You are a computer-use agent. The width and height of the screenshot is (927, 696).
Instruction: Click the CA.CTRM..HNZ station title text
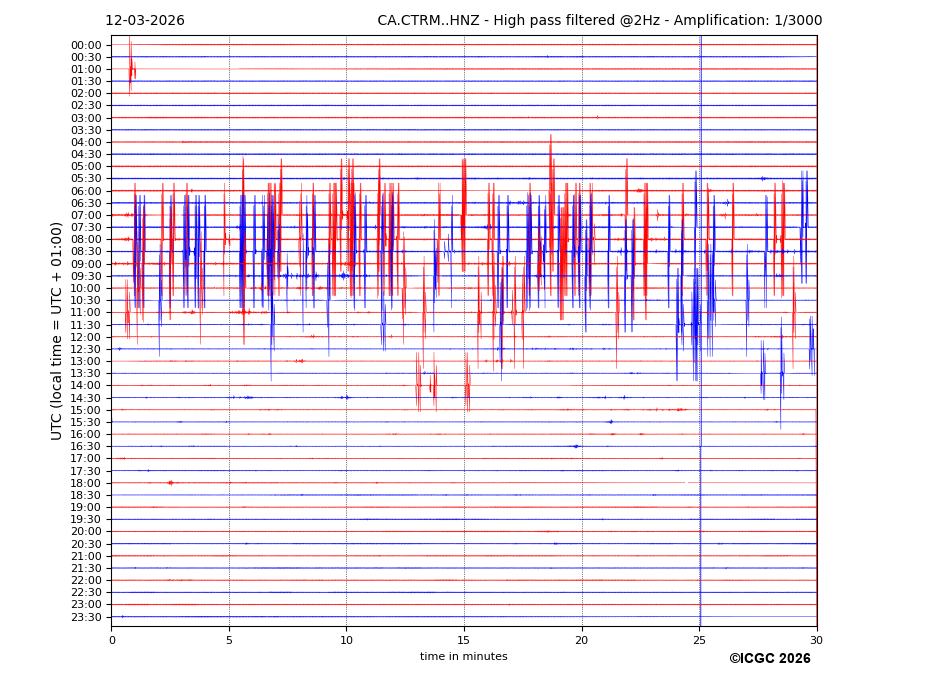click(x=599, y=21)
